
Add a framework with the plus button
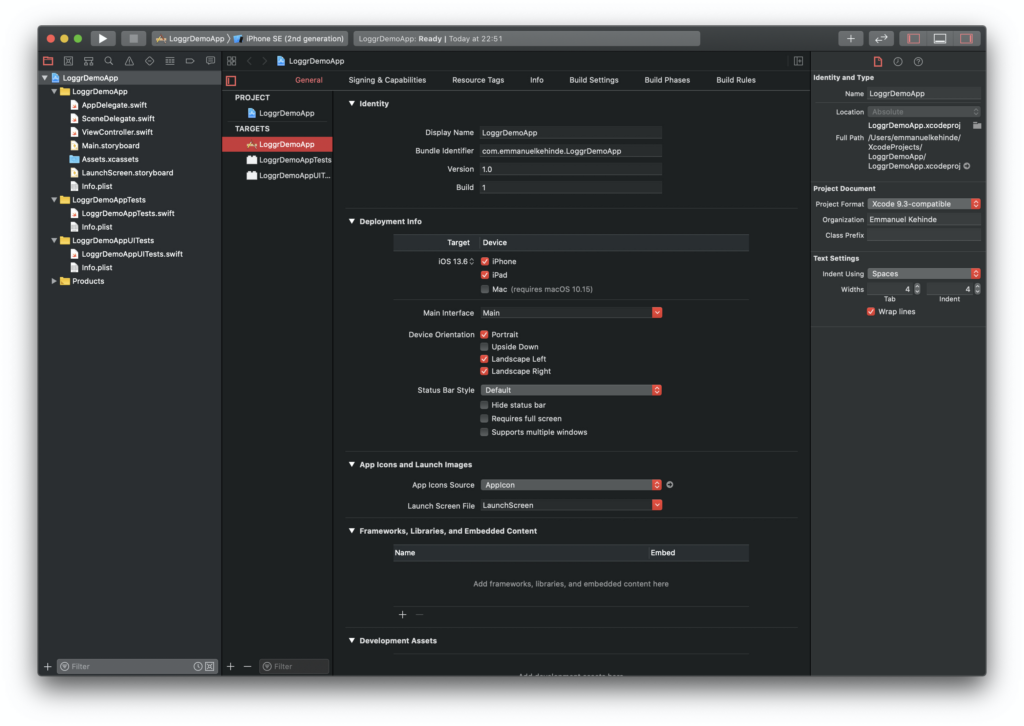pos(402,614)
